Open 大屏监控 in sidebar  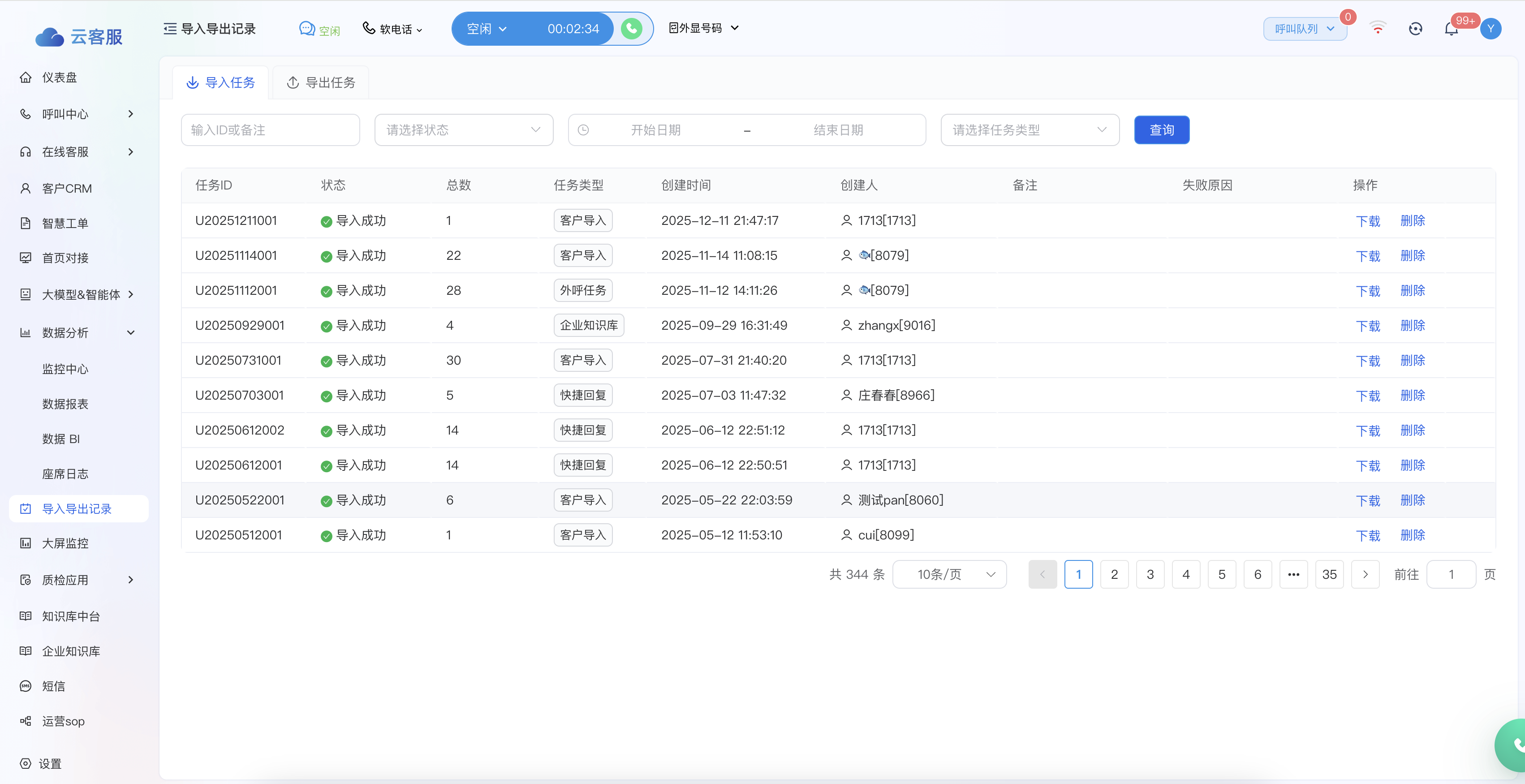pos(65,543)
